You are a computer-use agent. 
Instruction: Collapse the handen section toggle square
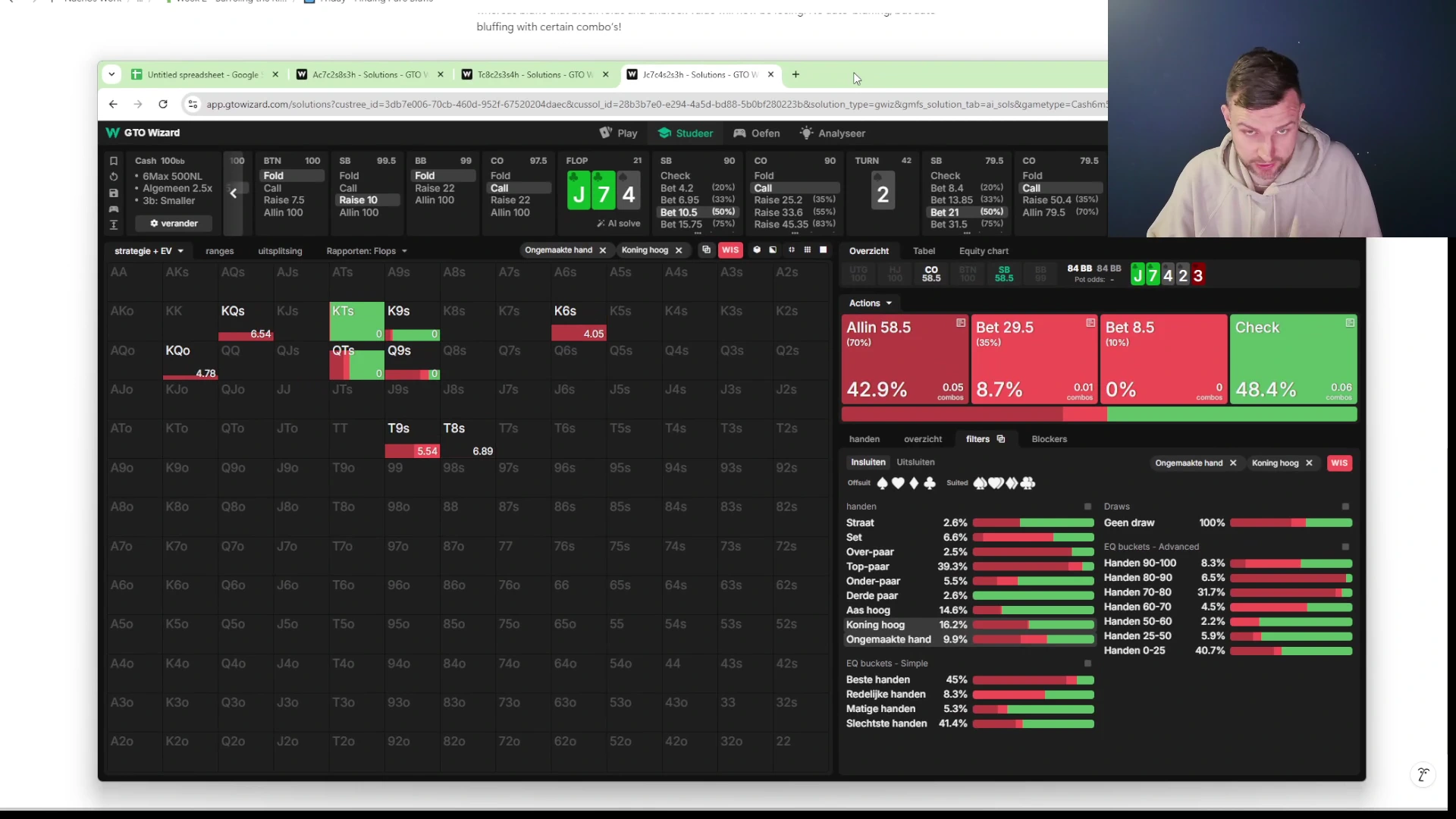point(1087,507)
